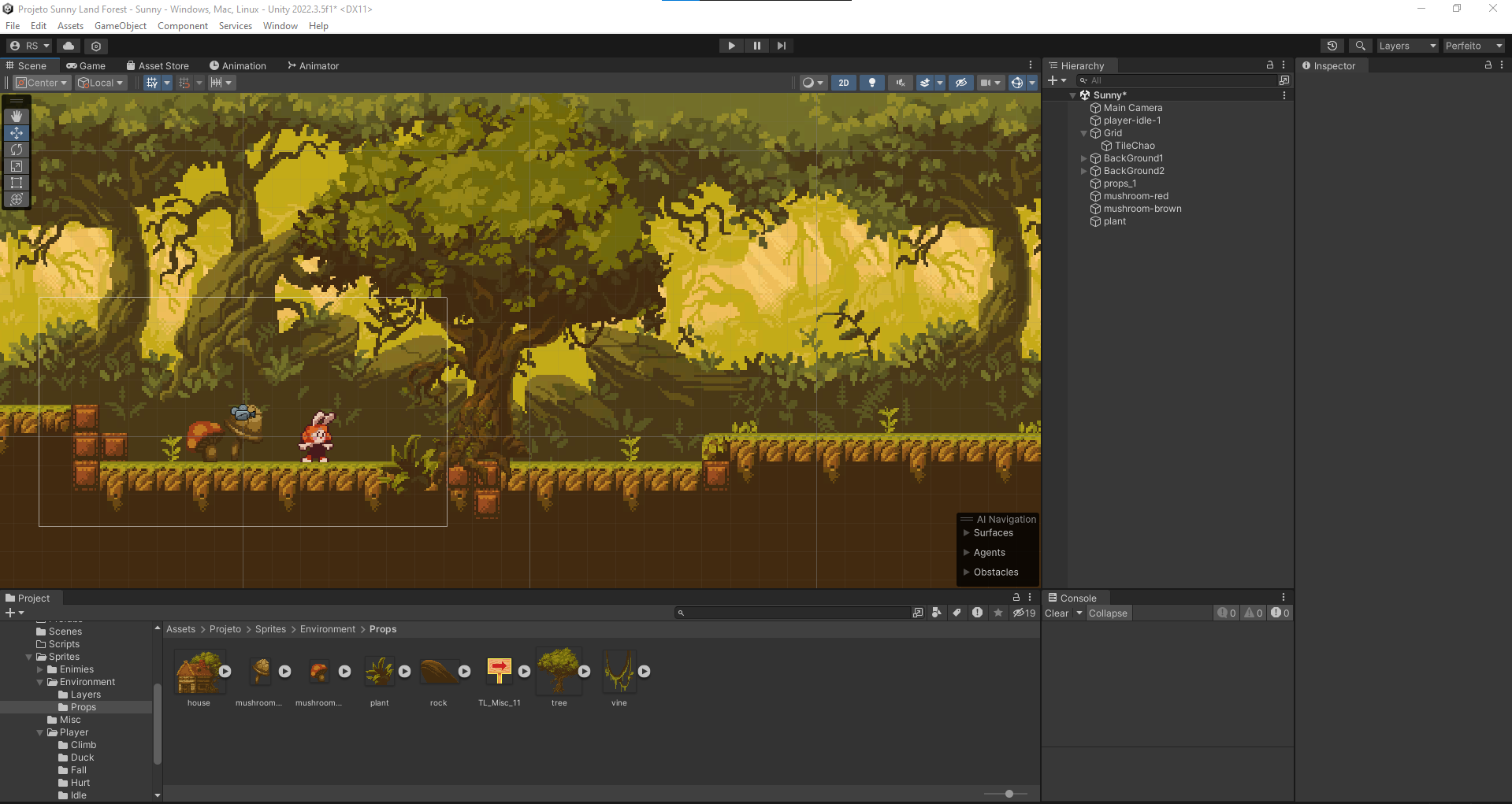
Task: Open the Layers dropdown
Action: [x=1407, y=46]
